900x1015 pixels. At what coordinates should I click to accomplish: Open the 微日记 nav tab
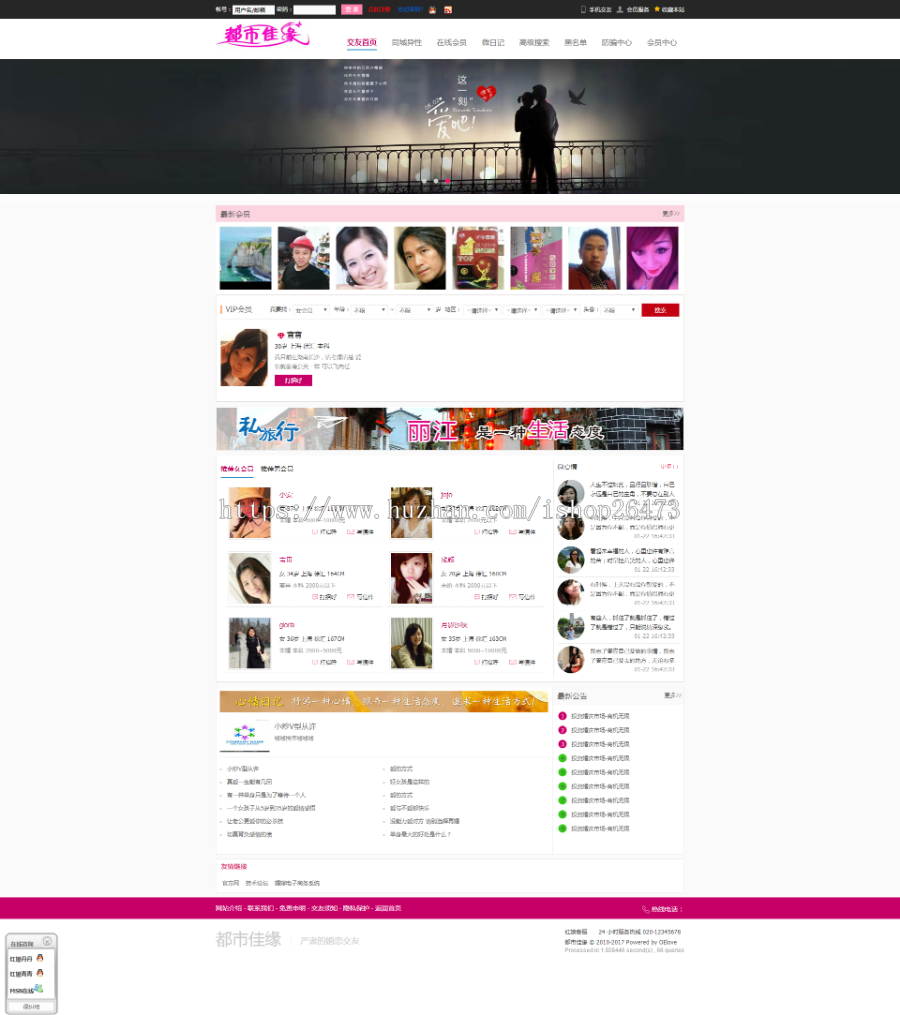click(493, 43)
